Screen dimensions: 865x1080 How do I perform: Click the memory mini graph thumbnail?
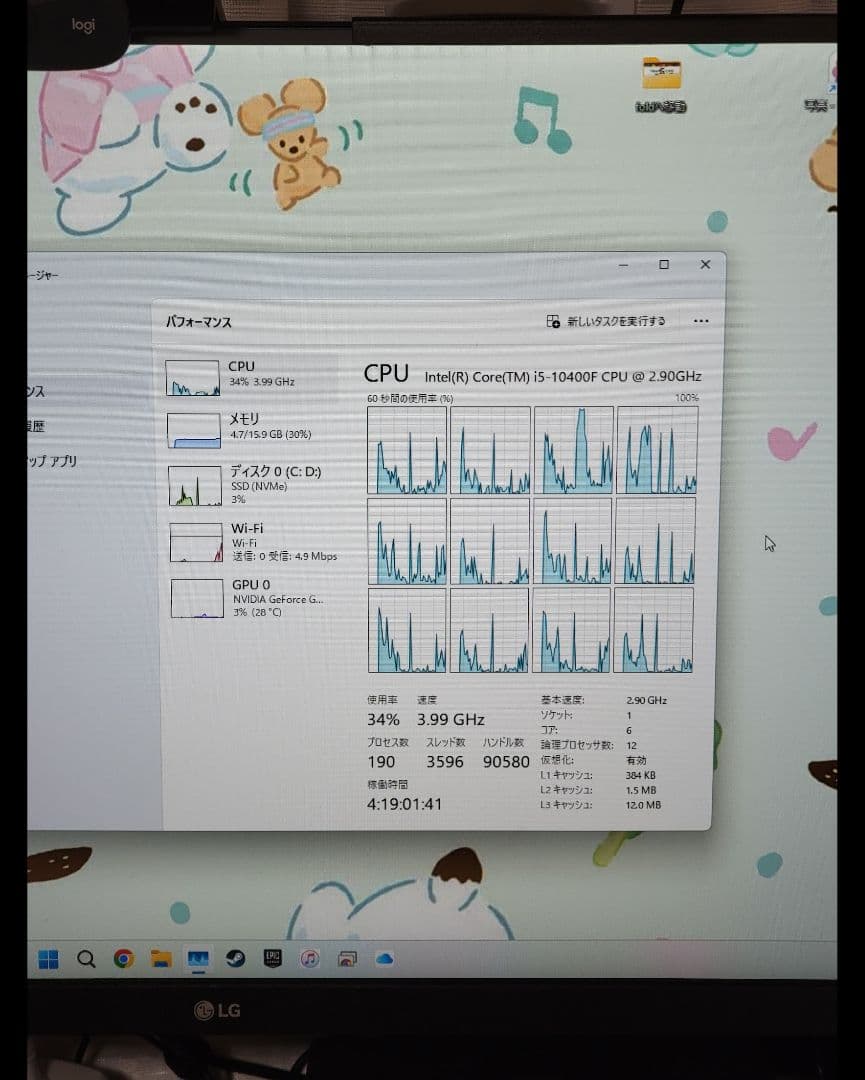tap(194, 430)
